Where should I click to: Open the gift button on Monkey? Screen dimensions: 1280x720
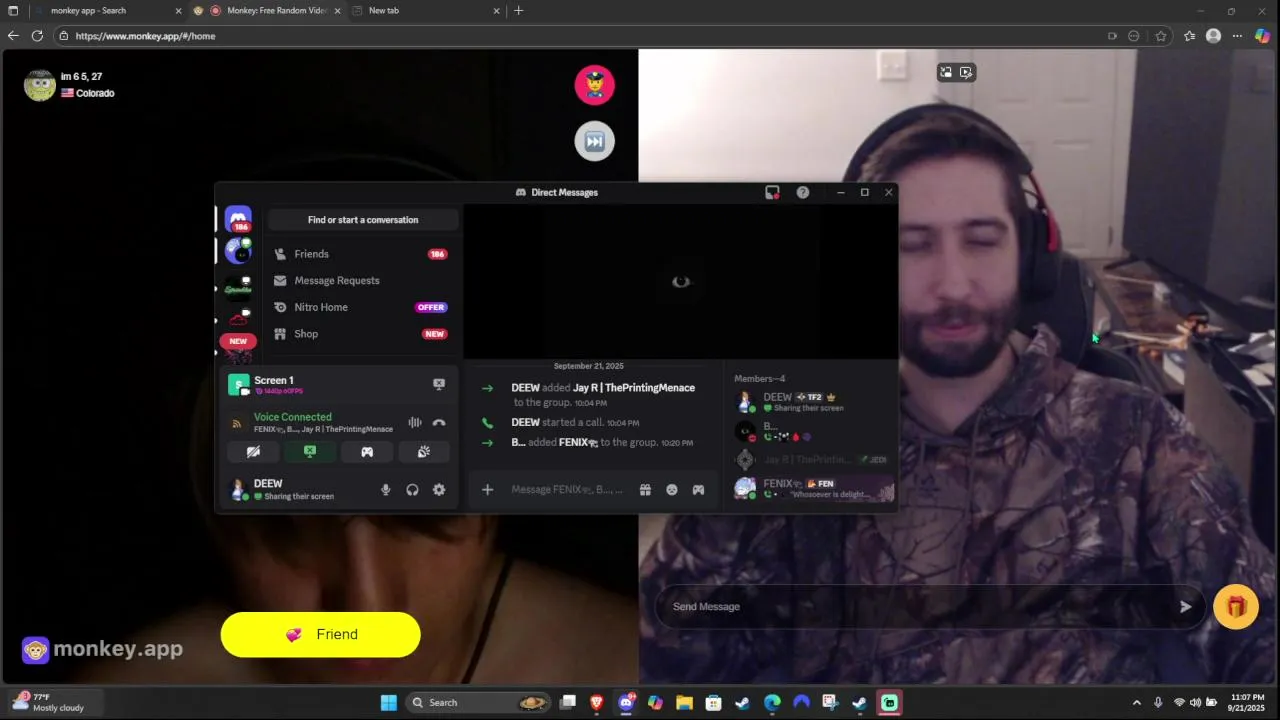pyautogui.click(x=1236, y=607)
